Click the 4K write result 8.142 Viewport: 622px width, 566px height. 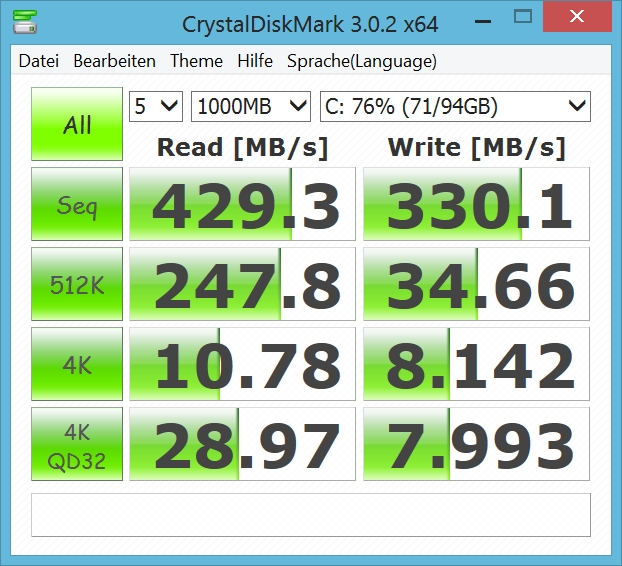[x=476, y=364]
